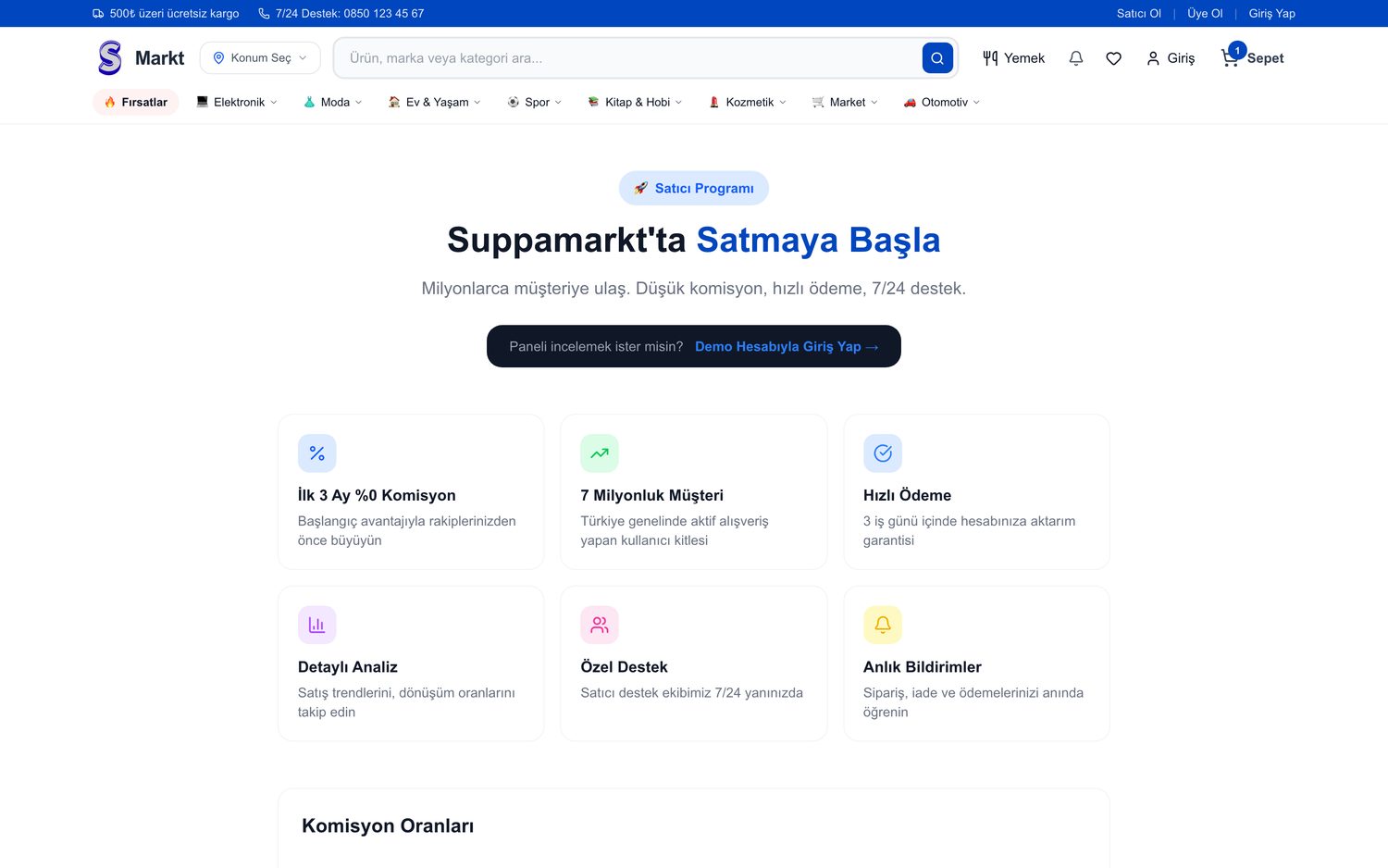Expand the Spor category menu
1388x868 pixels.
tap(535, 102)
